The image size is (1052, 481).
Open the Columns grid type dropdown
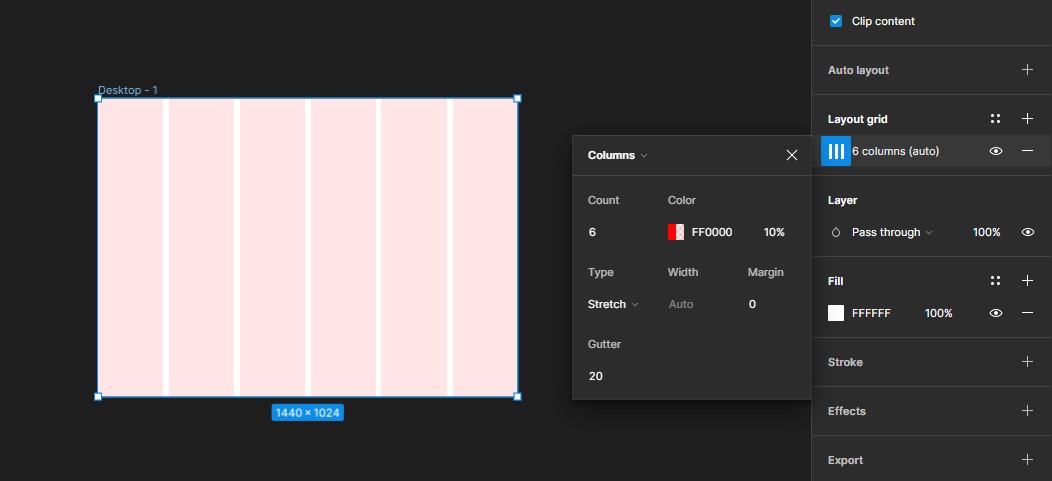click(x=617, y=156)
